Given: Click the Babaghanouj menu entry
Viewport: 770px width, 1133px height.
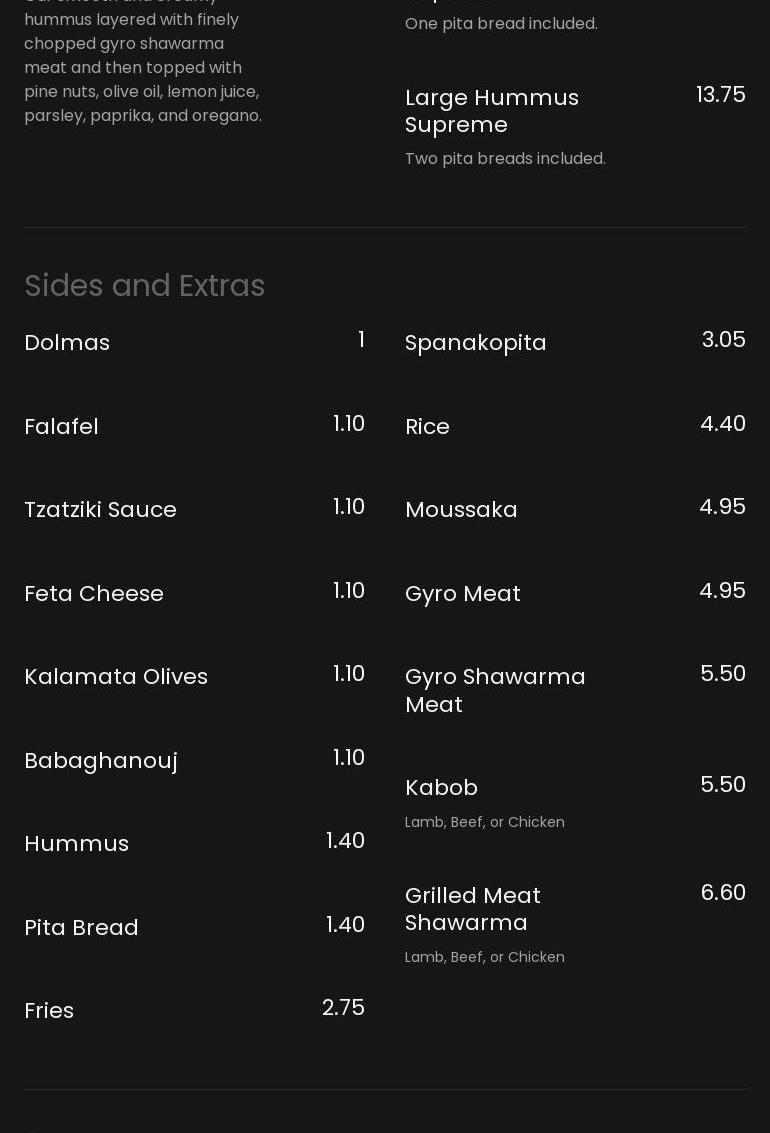Looking at the screenshot, I should [x=101, y=760].
